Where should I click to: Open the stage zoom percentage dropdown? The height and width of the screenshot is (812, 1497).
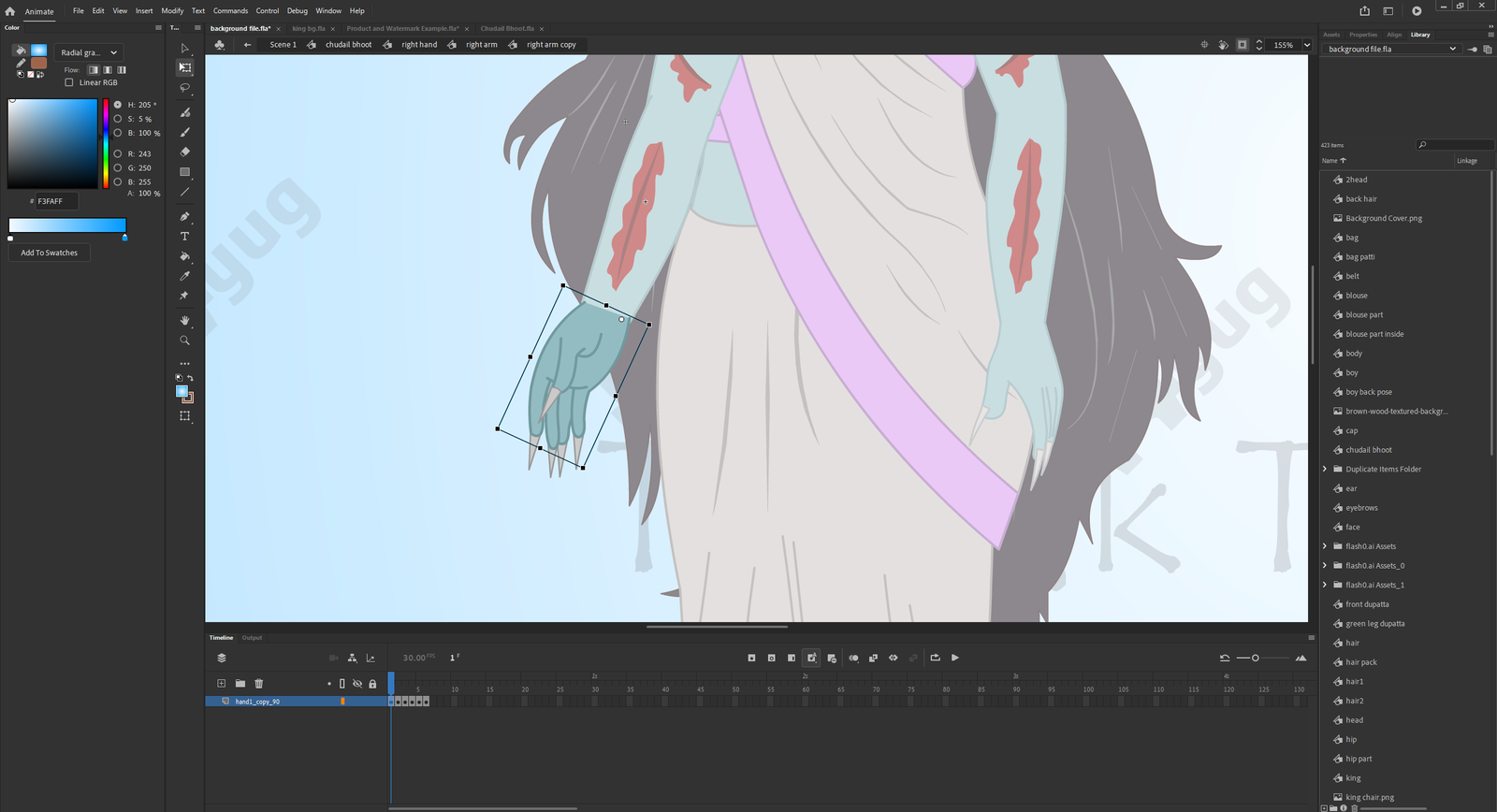pos(1307,45)
